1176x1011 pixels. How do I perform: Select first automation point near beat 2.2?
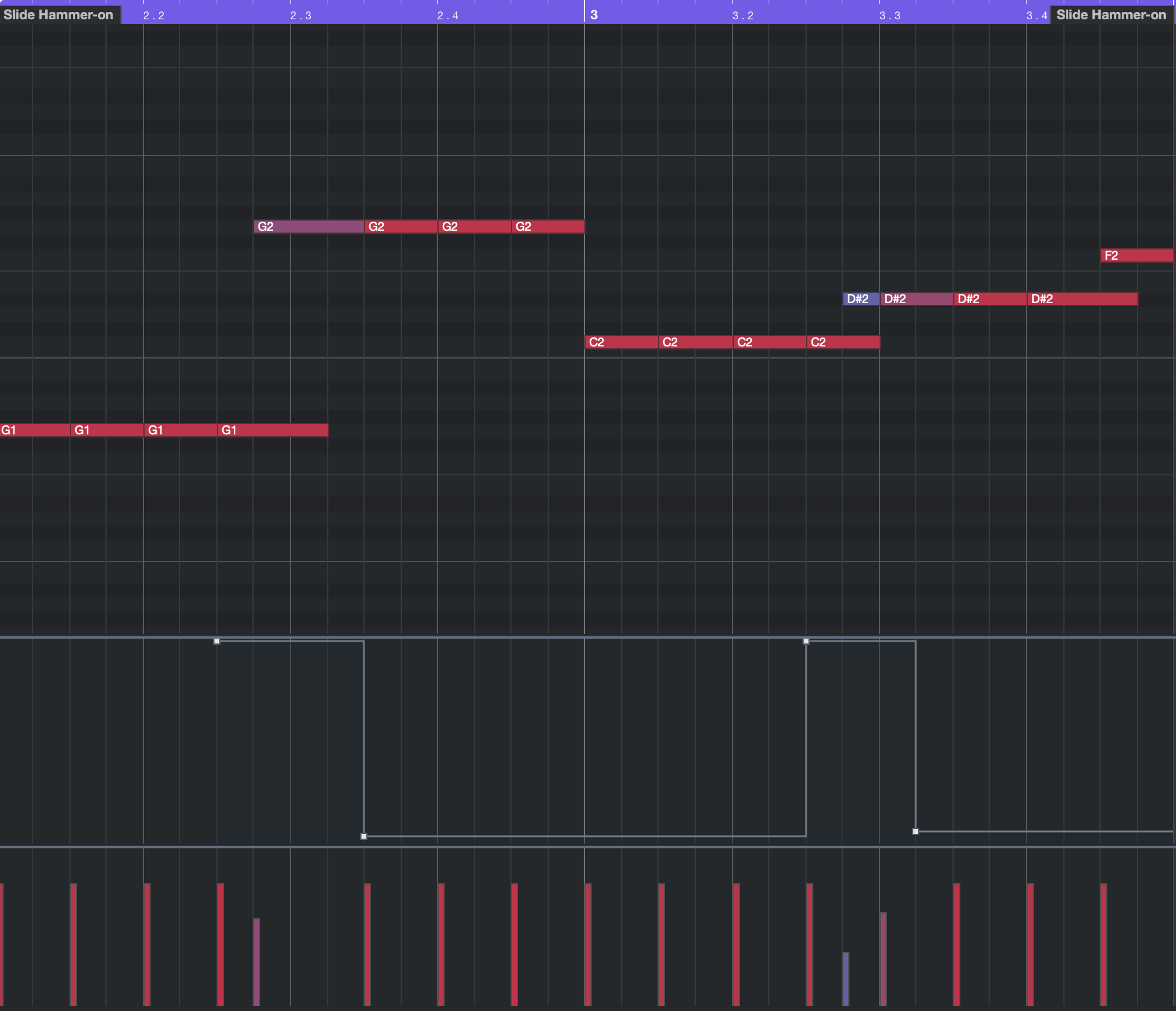[217, 641]
